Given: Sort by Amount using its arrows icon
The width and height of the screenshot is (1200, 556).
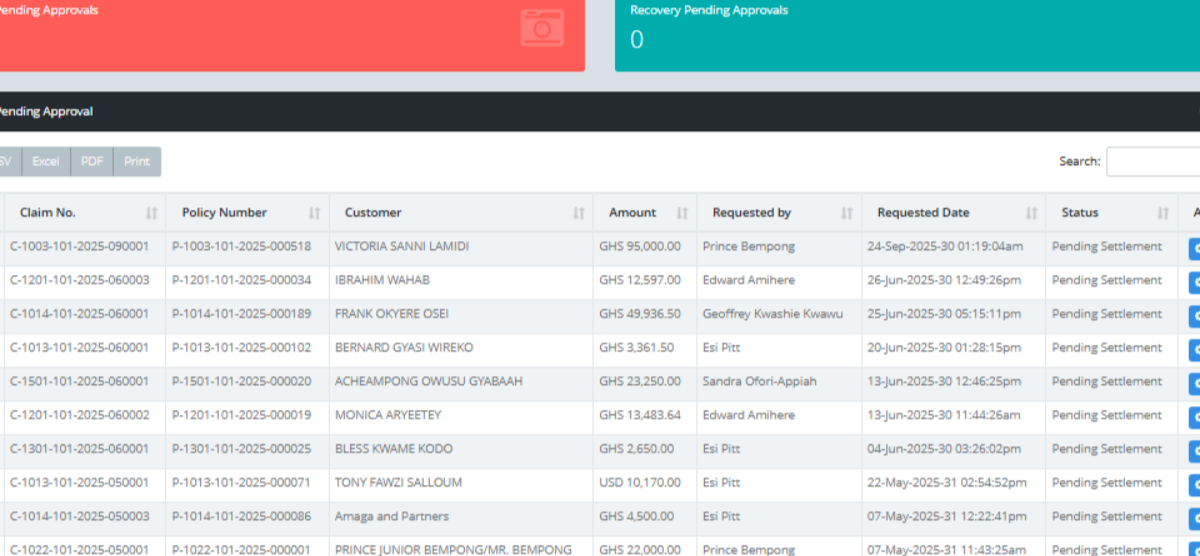Looking at the screenshot, I should click(x=682, y=213).
